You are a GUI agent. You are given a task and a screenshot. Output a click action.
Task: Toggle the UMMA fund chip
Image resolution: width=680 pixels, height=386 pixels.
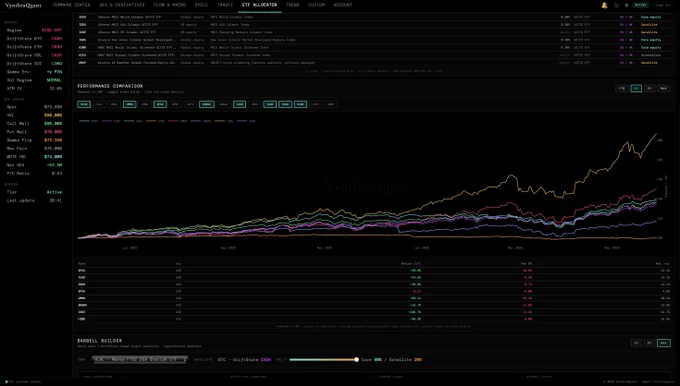click(x=130, y=105)
